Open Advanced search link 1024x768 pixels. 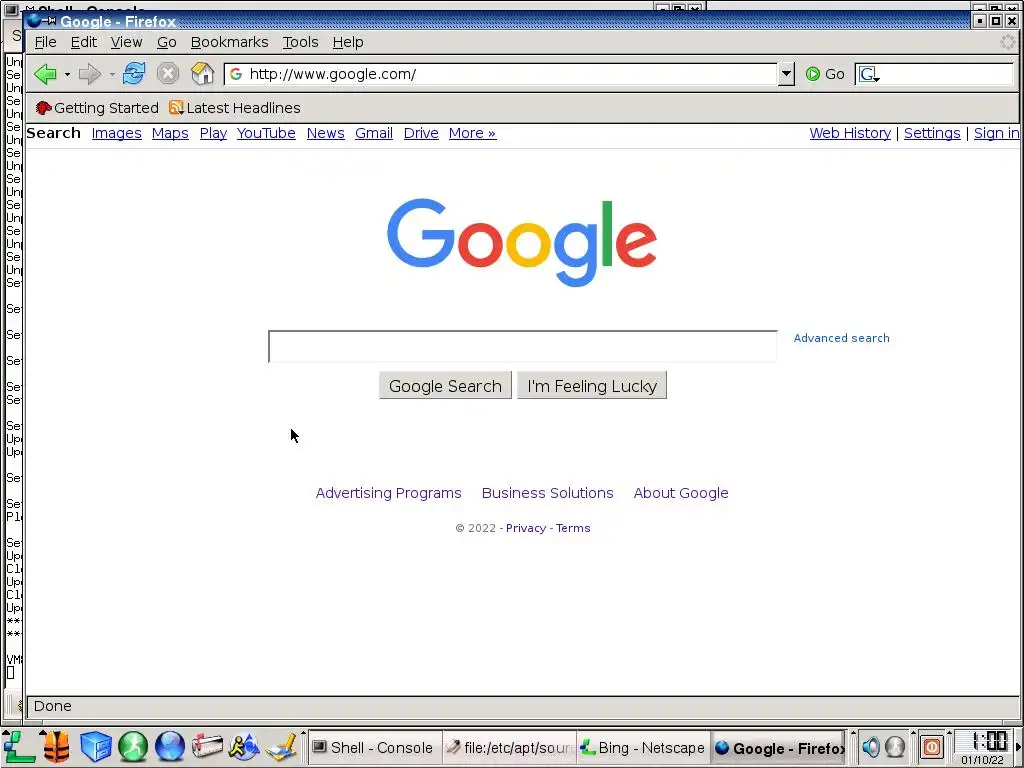pos(841,338)
